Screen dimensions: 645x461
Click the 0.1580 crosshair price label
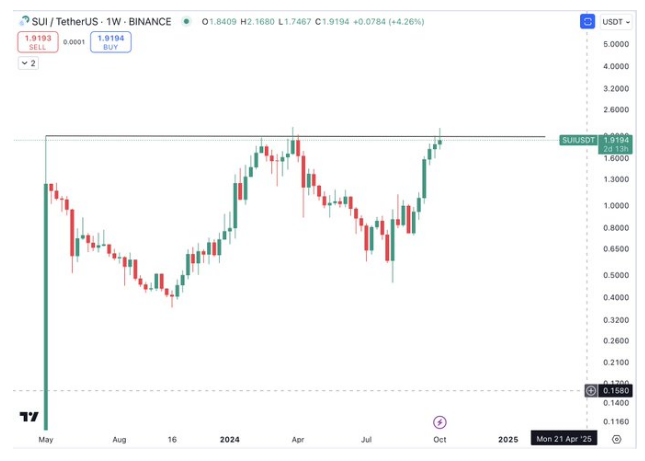coord(615,390)
